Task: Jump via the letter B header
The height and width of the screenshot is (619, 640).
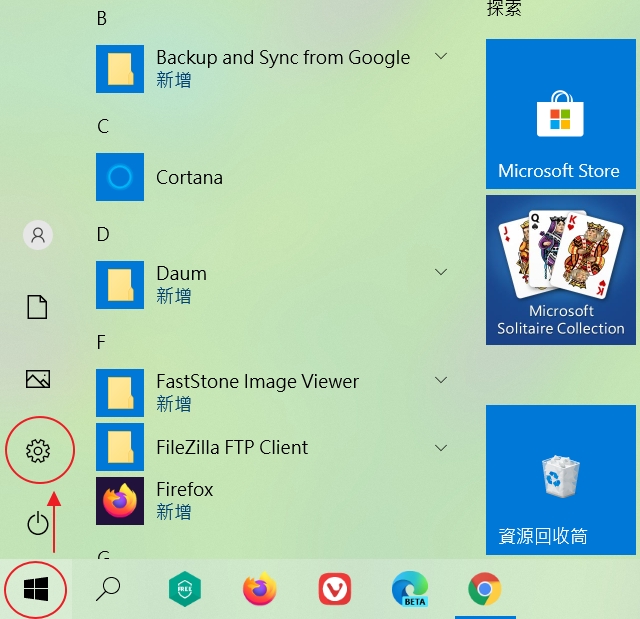Action: [102, 18]
